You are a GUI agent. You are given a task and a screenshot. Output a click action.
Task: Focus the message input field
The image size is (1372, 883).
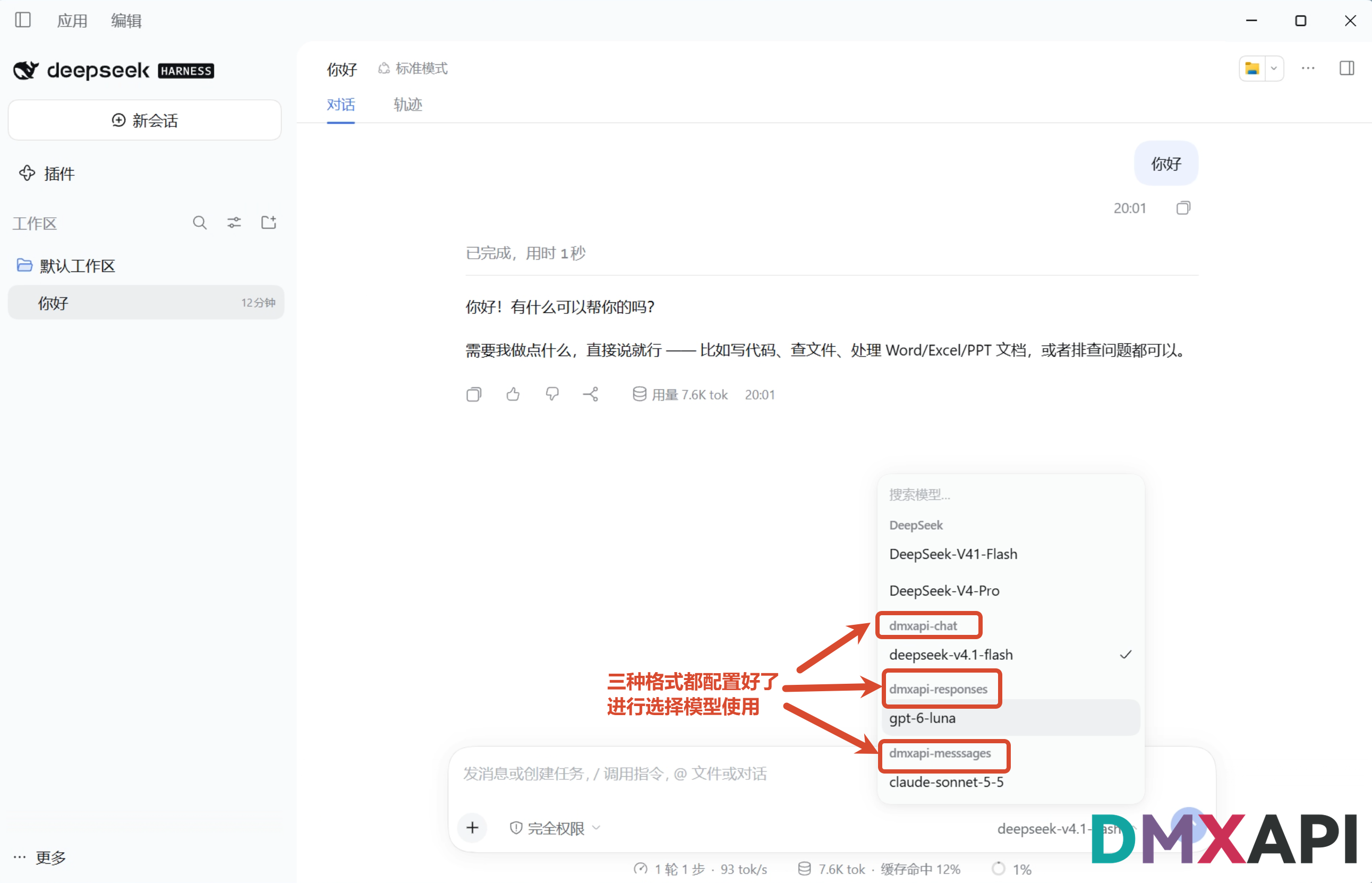pos(665,774)
